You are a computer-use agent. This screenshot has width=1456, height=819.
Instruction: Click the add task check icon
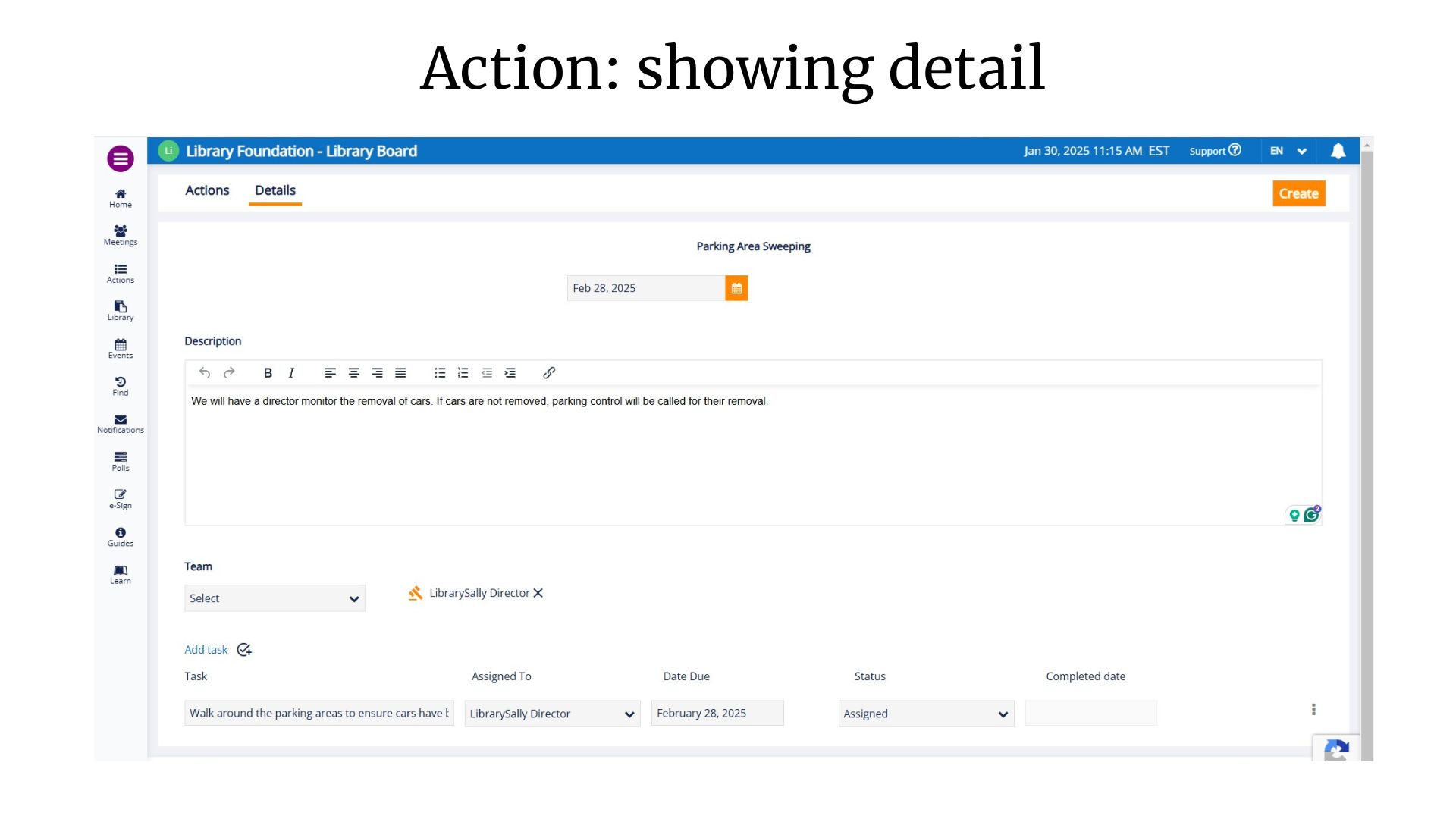click(244, 650)
